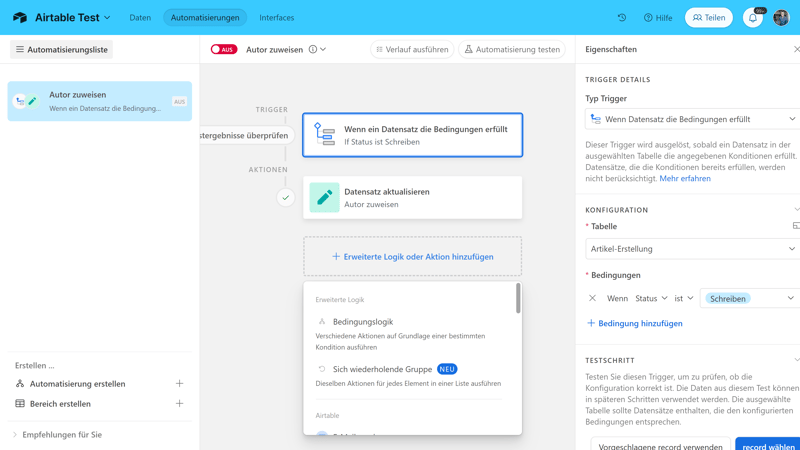Click Vorgeschlagene record verwenden button
800x450 pixels.
point(661,446)
